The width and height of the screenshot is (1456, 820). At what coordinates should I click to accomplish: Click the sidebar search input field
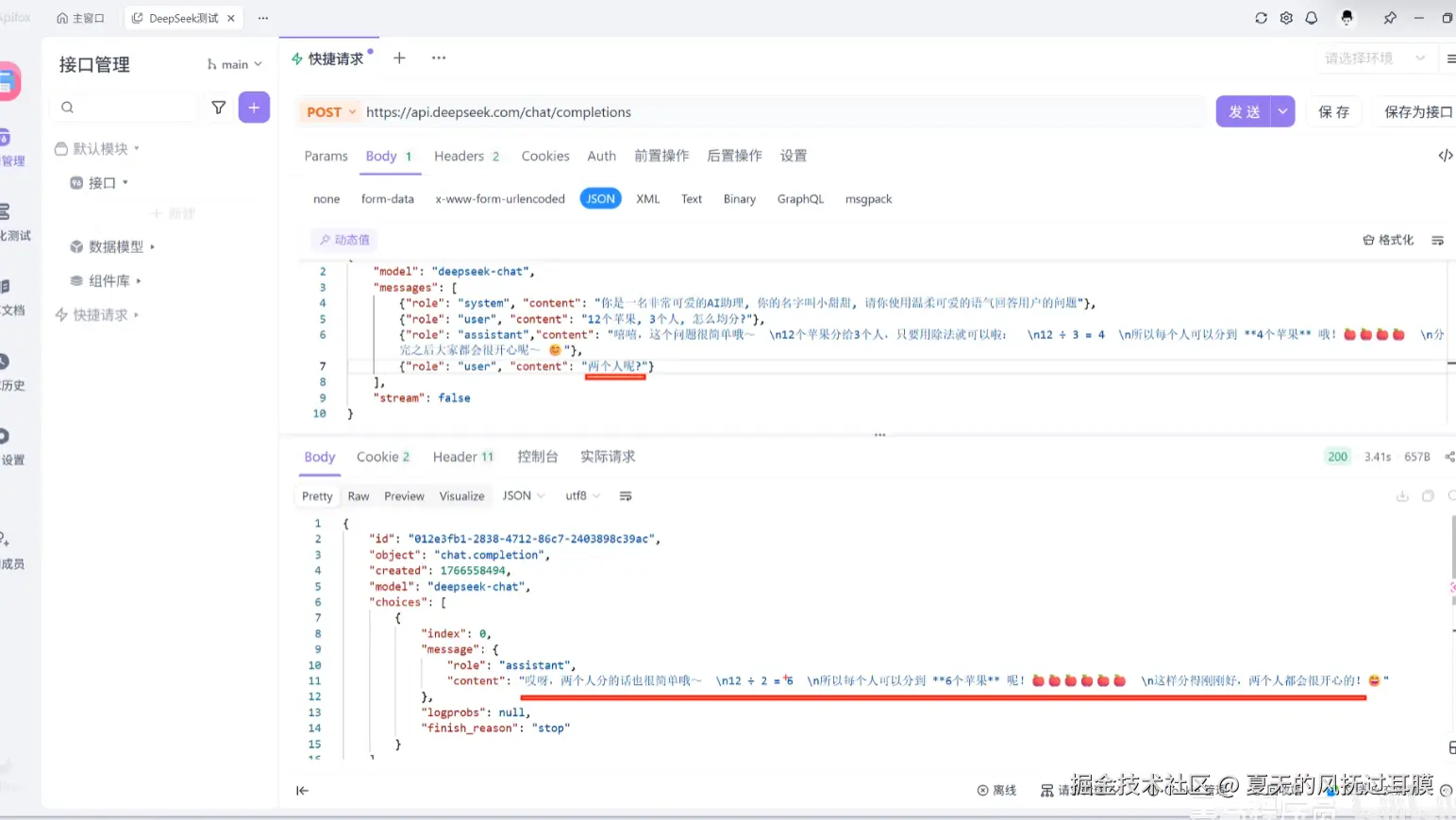point(125,108)
